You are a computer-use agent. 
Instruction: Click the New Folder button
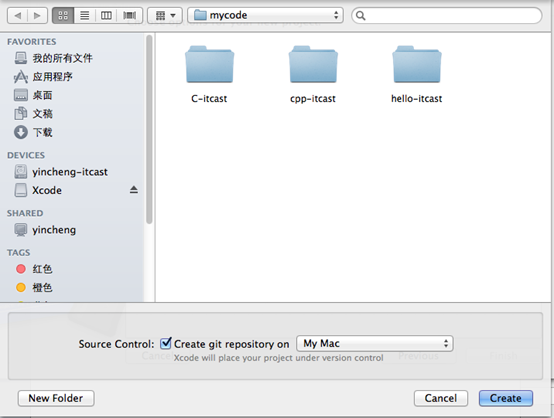pyautogui.click(x=56, y=398)
